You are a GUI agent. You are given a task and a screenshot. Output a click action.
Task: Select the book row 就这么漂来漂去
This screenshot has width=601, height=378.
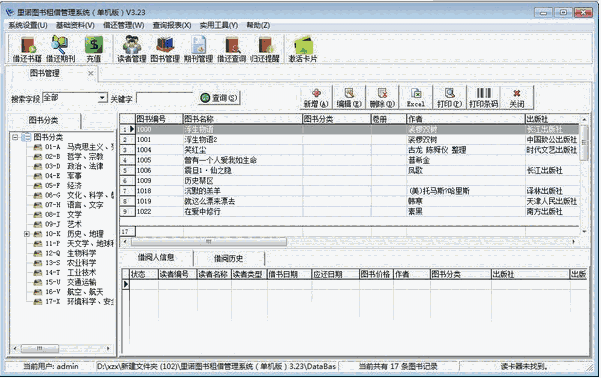(x=349, y=201)
